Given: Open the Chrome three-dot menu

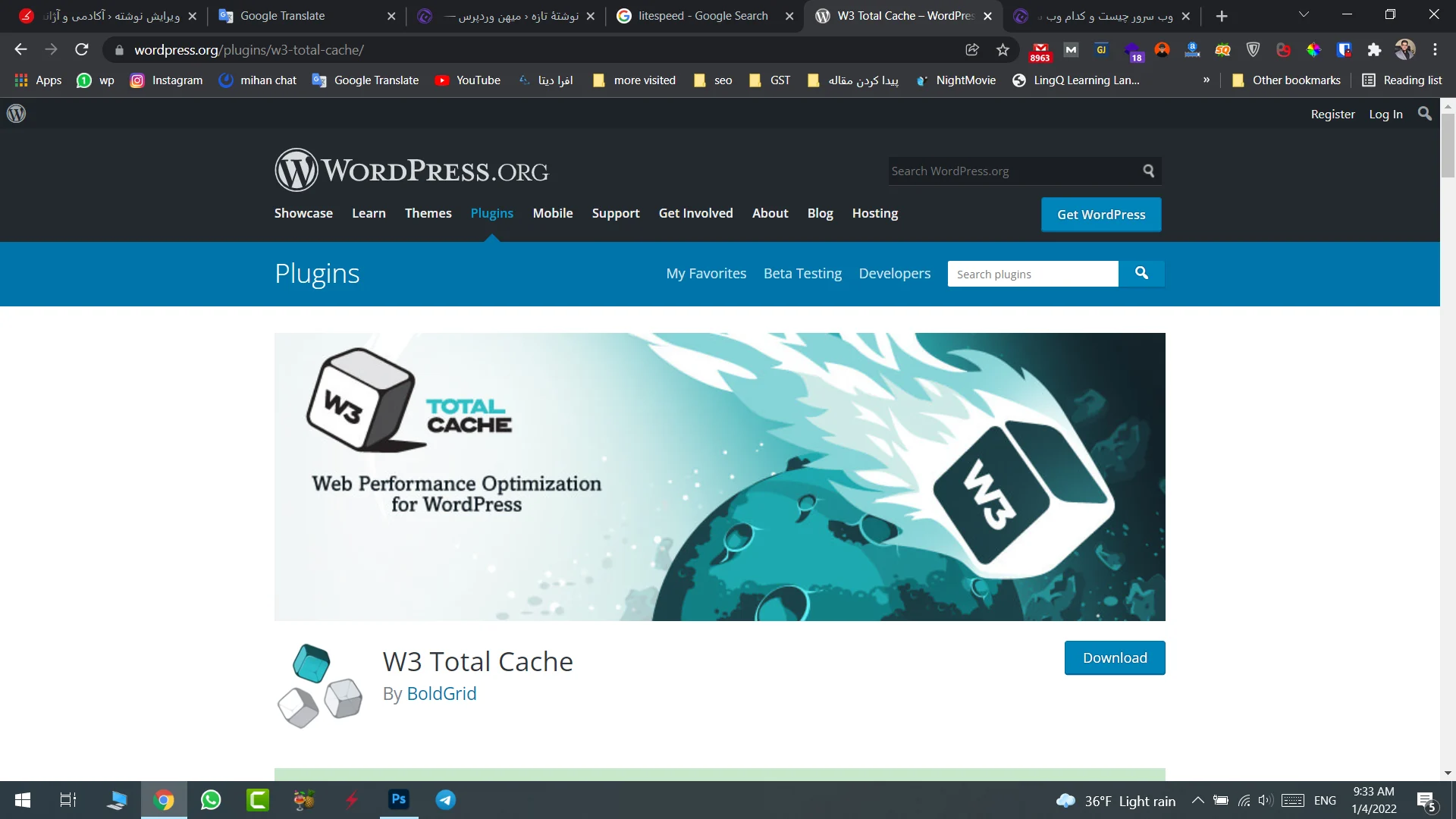Looking at the screenshot, I should coord(1435,50).
